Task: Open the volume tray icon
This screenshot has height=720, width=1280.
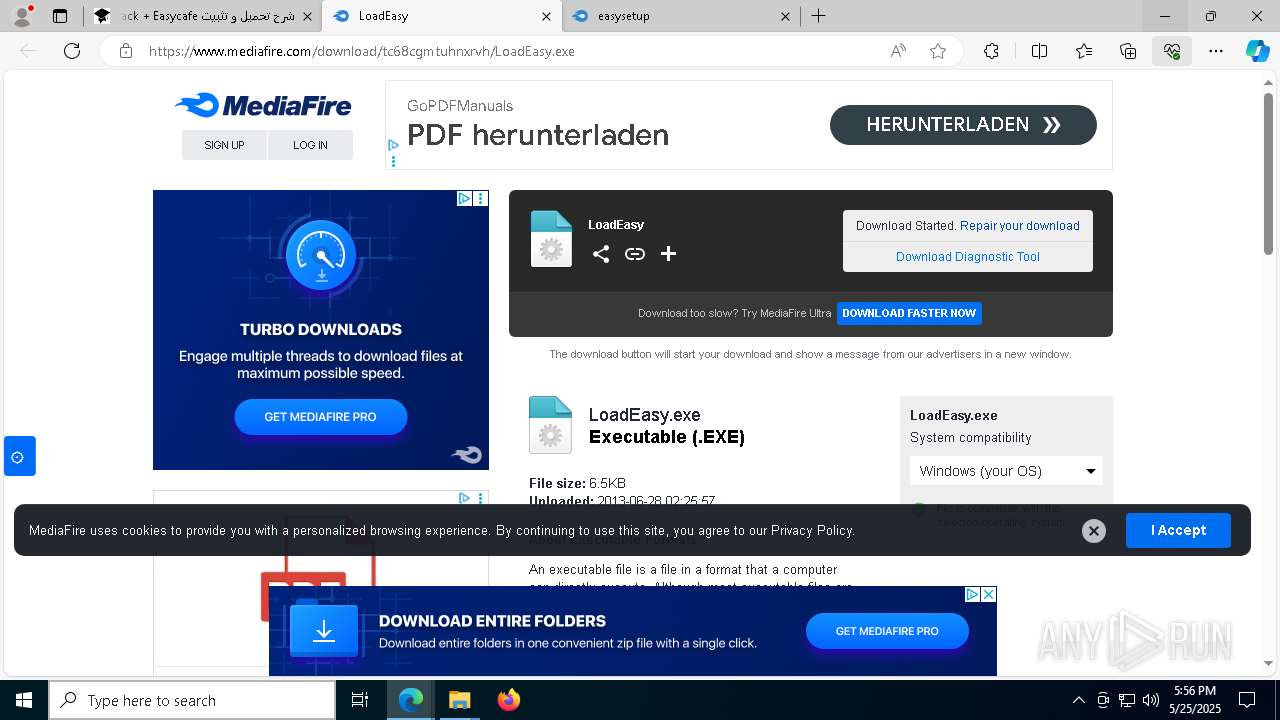Action: tap(1151, 700)
